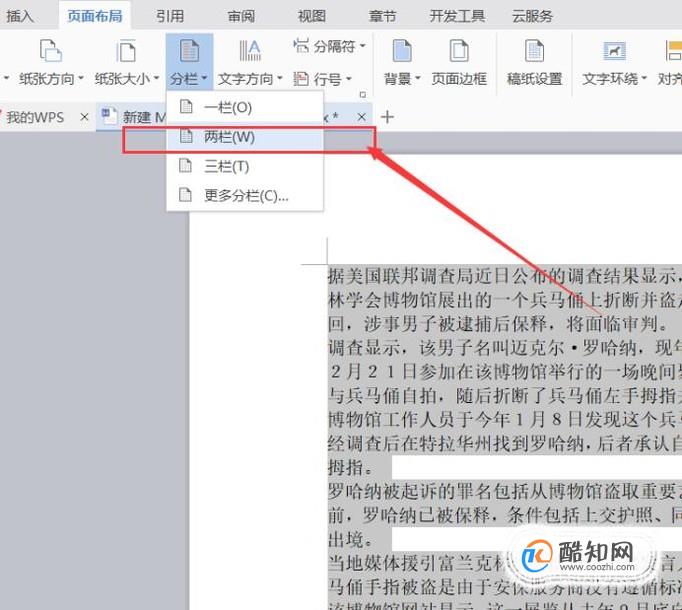Click the document icon beside 一栏(O)
This screenshot has width=682, height=610.
tap(186, 106)
